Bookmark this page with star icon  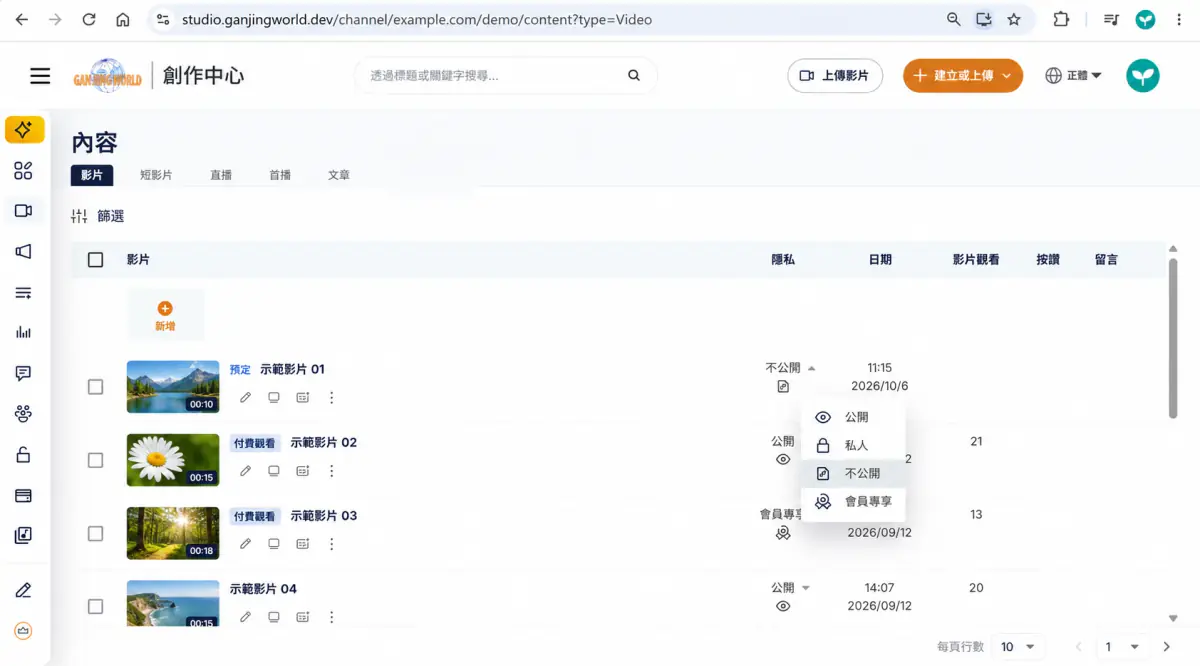click(x=1014, y=20)
